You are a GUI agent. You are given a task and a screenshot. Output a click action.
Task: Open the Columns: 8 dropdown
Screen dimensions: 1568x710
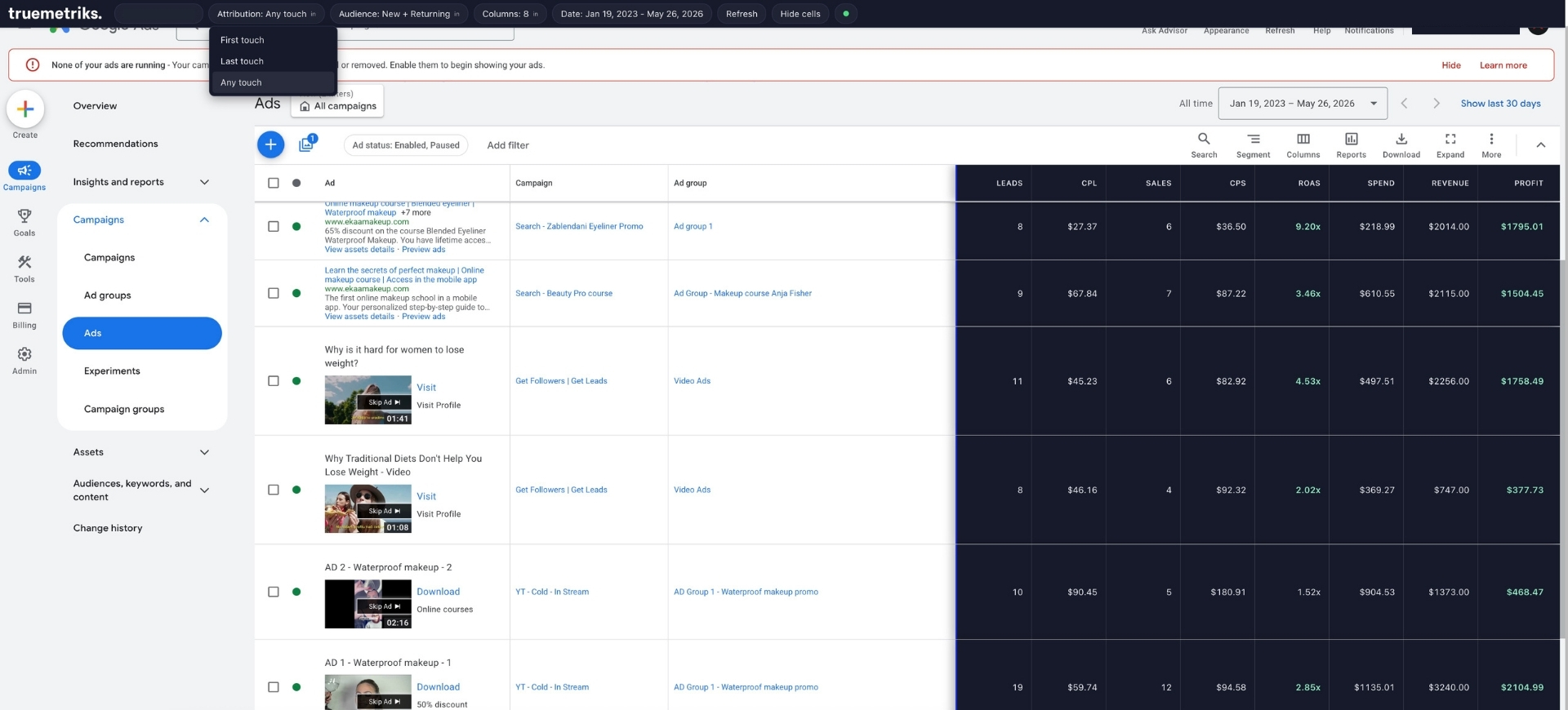(x=510, y=14)
